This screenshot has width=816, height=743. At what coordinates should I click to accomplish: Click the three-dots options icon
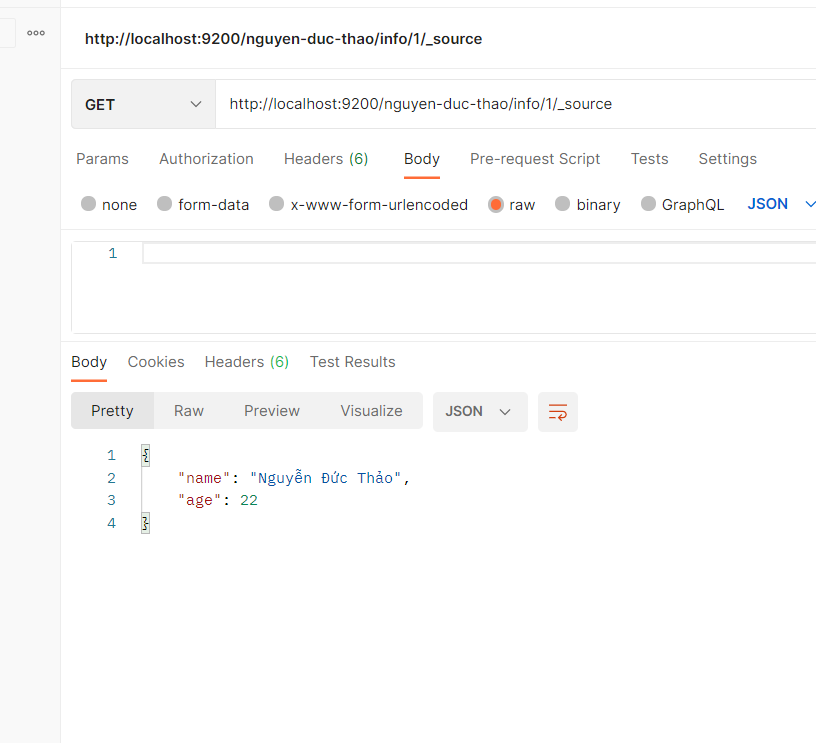[36, 33]
